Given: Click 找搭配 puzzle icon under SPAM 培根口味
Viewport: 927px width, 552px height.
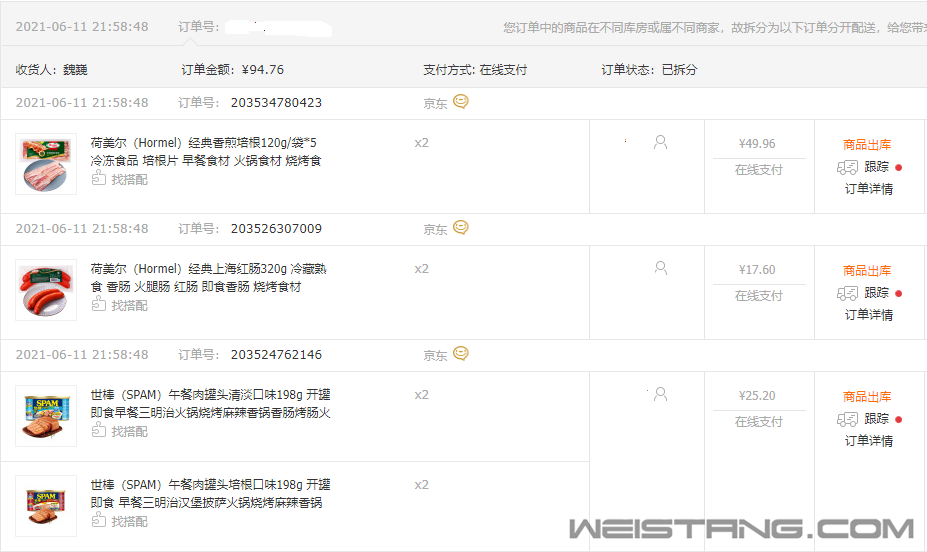Looking at the screenshot, I should pyautogui.click(x=99, y=519).
